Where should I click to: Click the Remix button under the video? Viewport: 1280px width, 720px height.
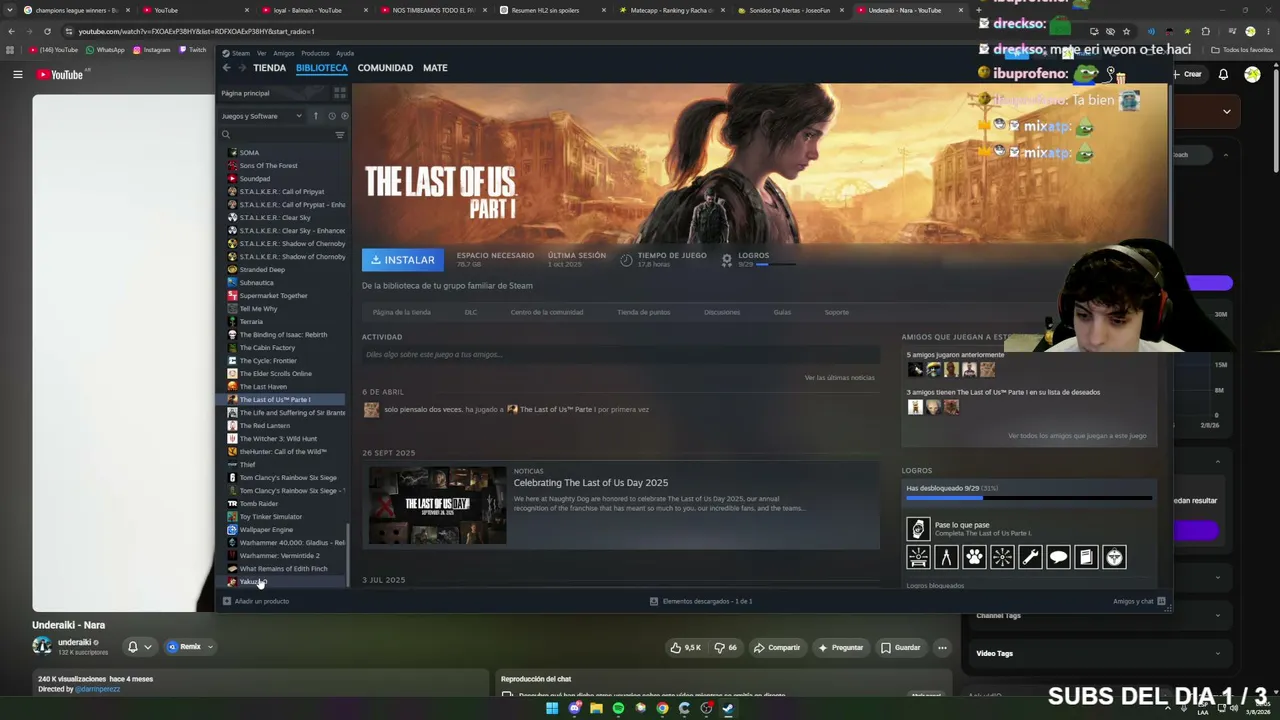(x=191, y=647)
